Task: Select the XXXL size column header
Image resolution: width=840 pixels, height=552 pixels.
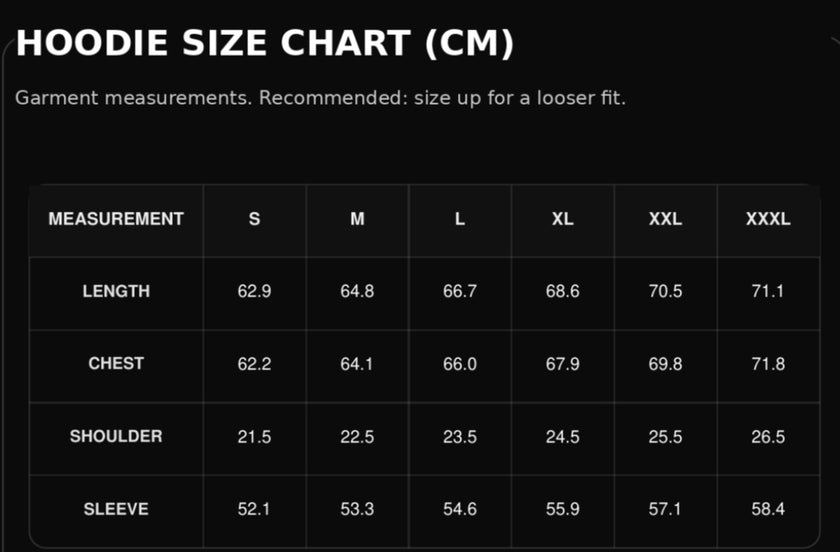Action: coord(768,219)
